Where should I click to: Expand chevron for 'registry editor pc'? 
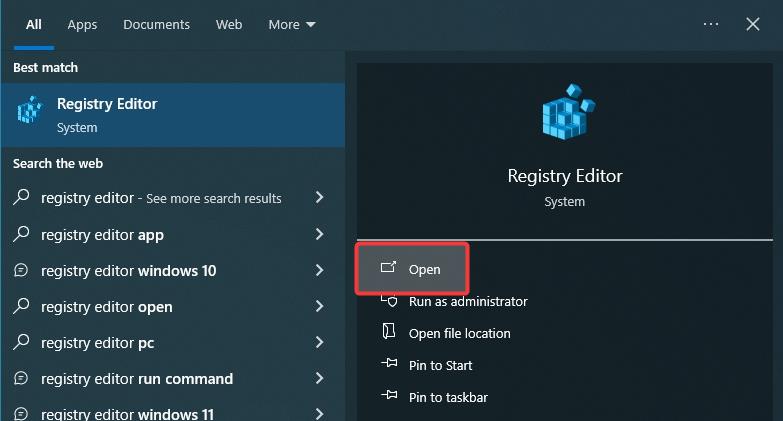320,342
